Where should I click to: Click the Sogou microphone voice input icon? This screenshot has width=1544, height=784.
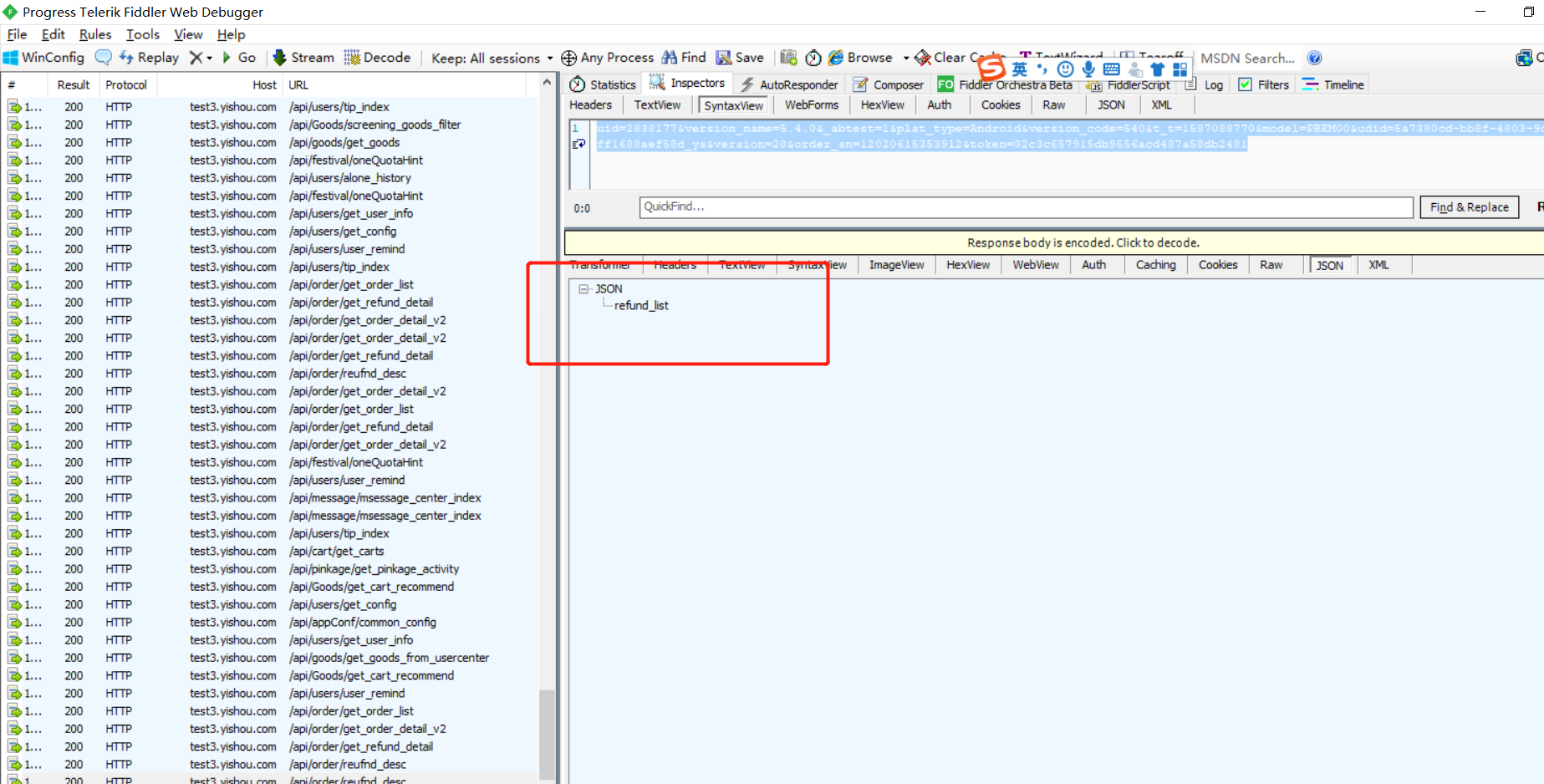[1088, 69]
